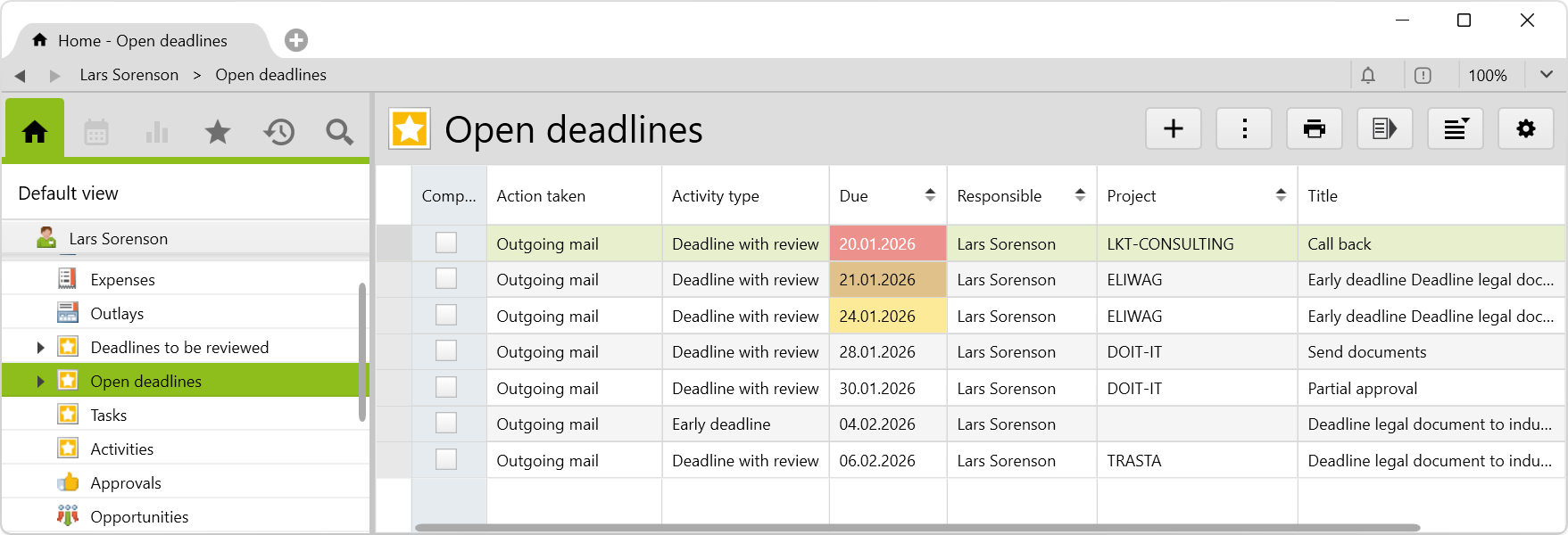The height and width of the screenshot is (535, 1568).
Task: Click the red 20.01.2026 due date cell
Action: point(888,243)
